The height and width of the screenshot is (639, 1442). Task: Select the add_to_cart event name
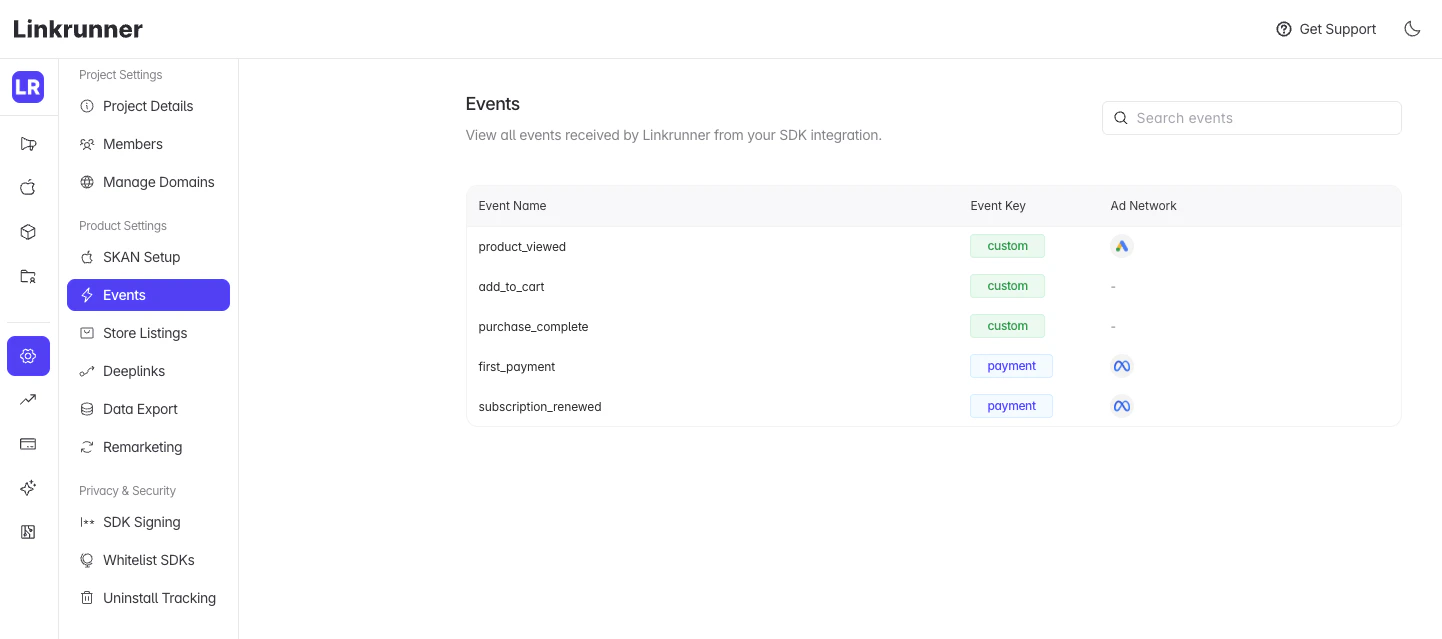coord(511,287)
